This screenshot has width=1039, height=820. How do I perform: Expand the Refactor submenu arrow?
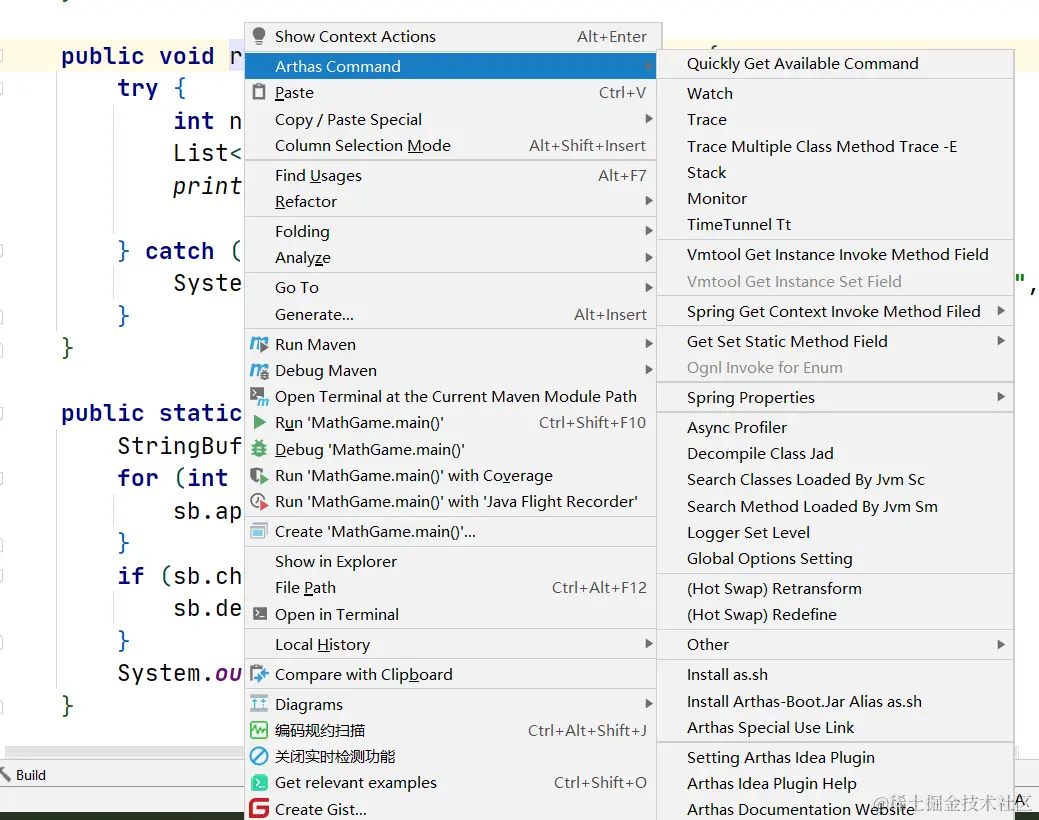pyautogui.click(x=649, y=201)
